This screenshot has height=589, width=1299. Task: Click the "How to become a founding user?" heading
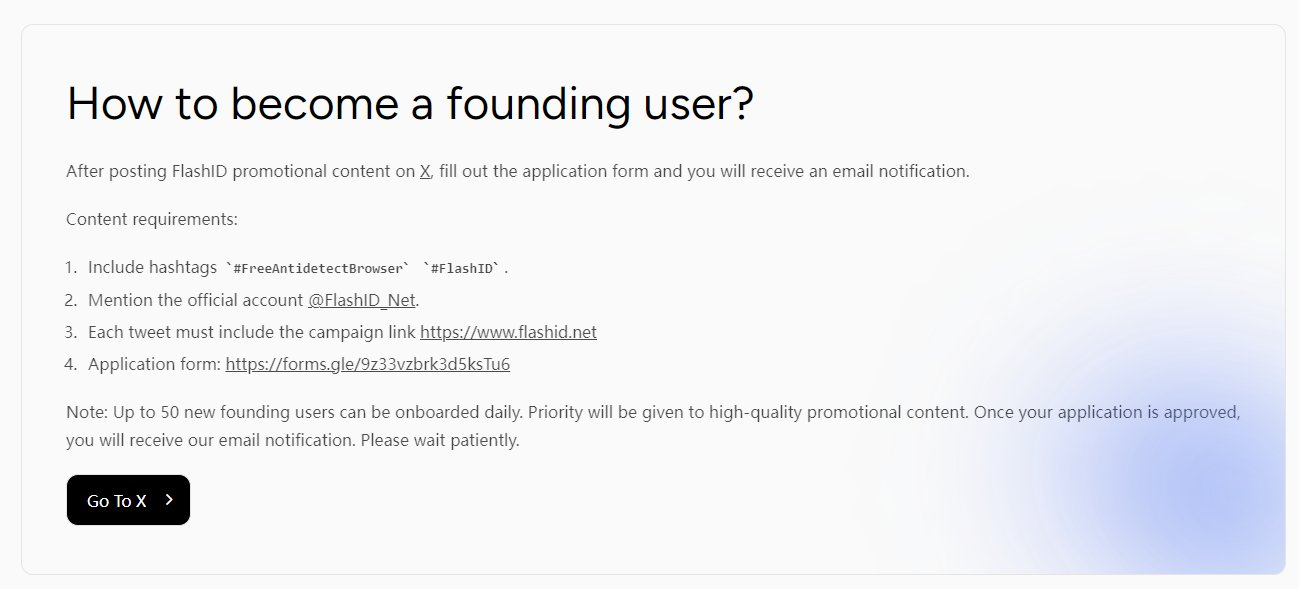(x=409, y=104)
